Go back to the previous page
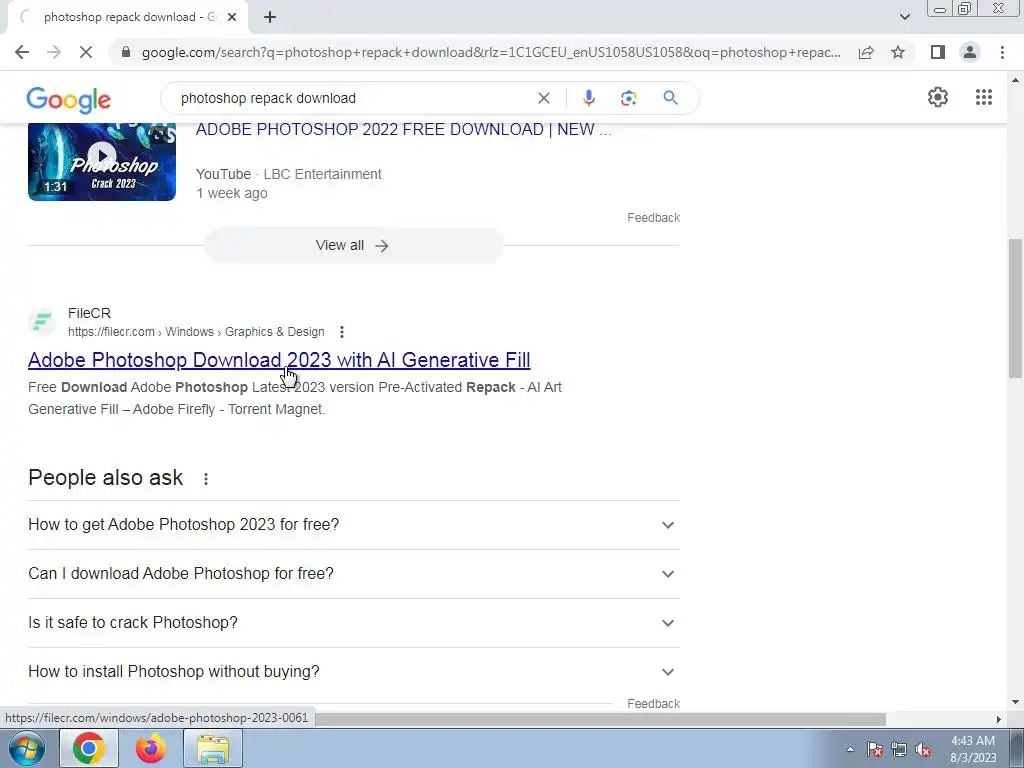Image resolution: width=1024 pixels, height=768 pixels. click(x=22, y=52)
